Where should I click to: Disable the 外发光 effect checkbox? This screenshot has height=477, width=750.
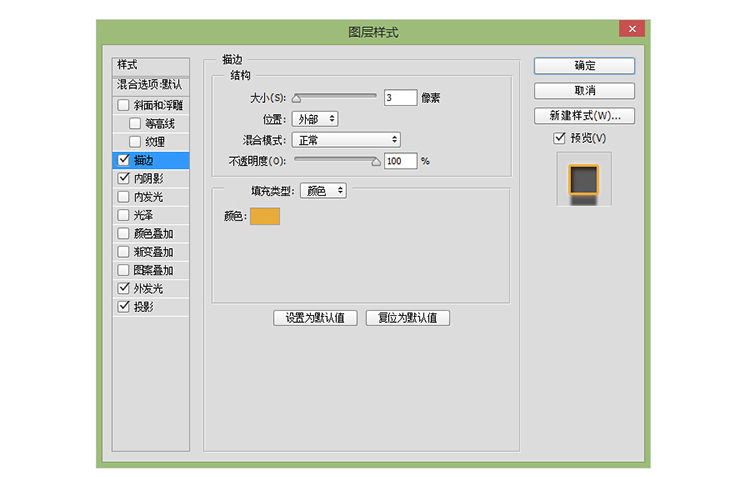point(123,289)
